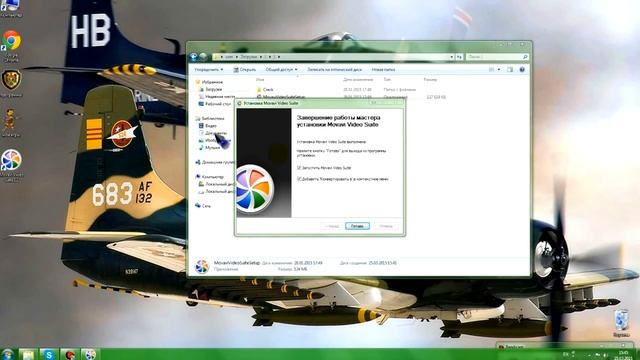Click Новая папка (New folder) in the toolbar
Image resolution: width=640 pixels, height=360 pixels.
[383, 70]
